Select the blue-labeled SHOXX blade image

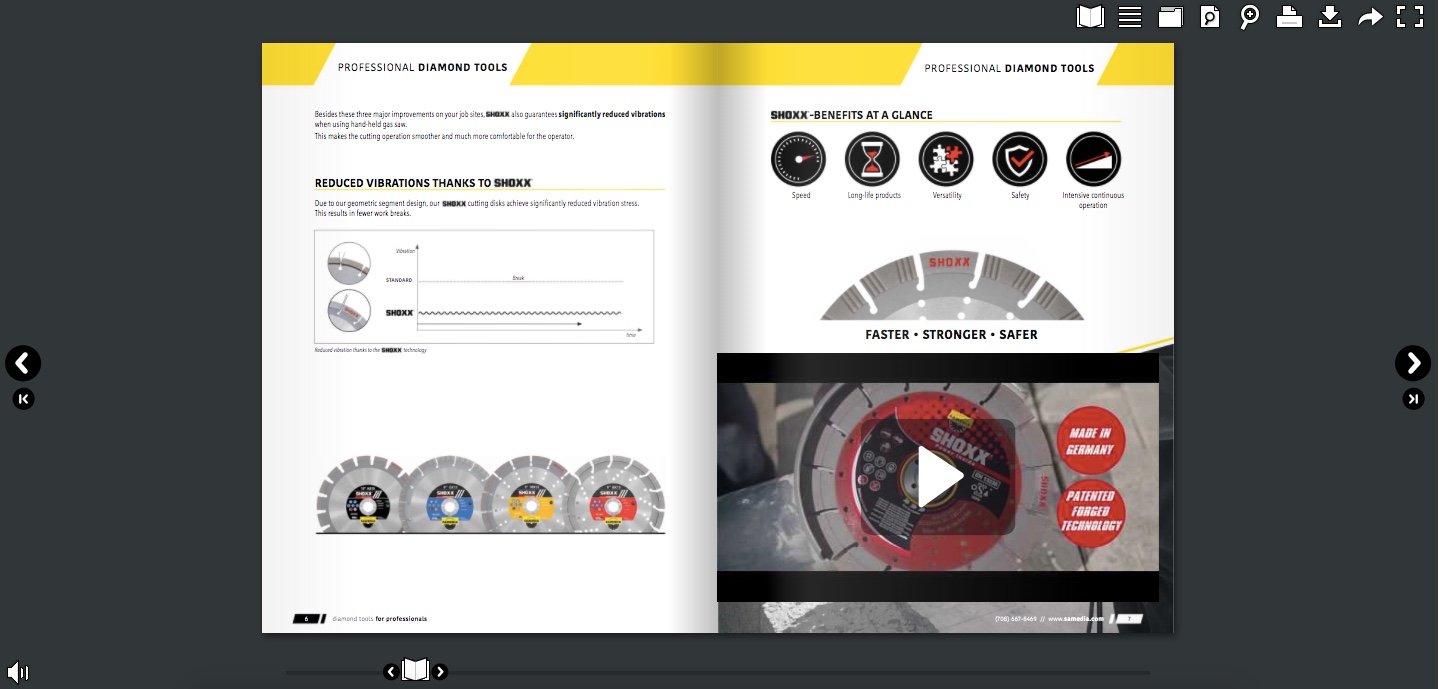[x=450, y=494]
